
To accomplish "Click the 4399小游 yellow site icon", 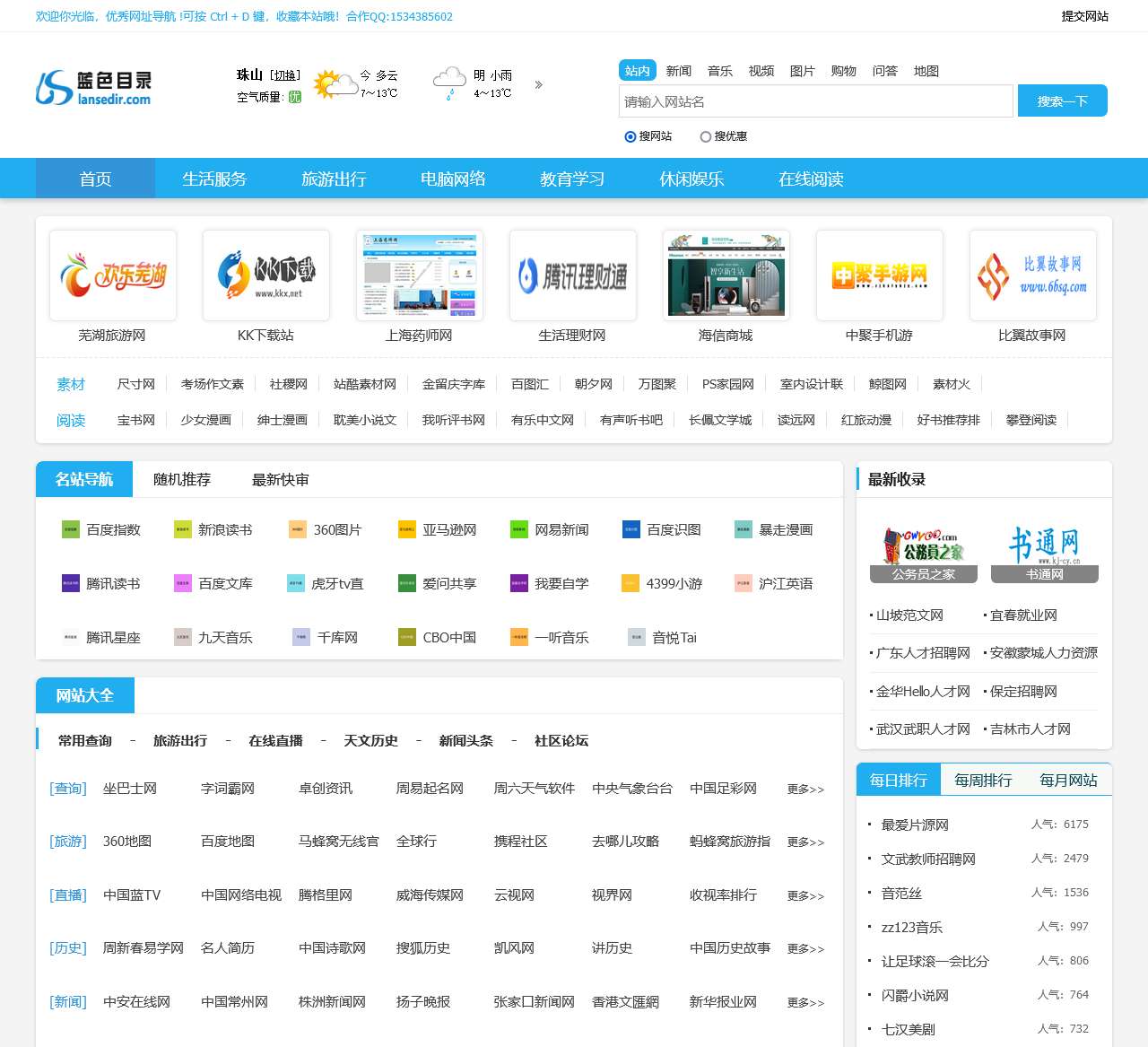I will tap(631, 583).
